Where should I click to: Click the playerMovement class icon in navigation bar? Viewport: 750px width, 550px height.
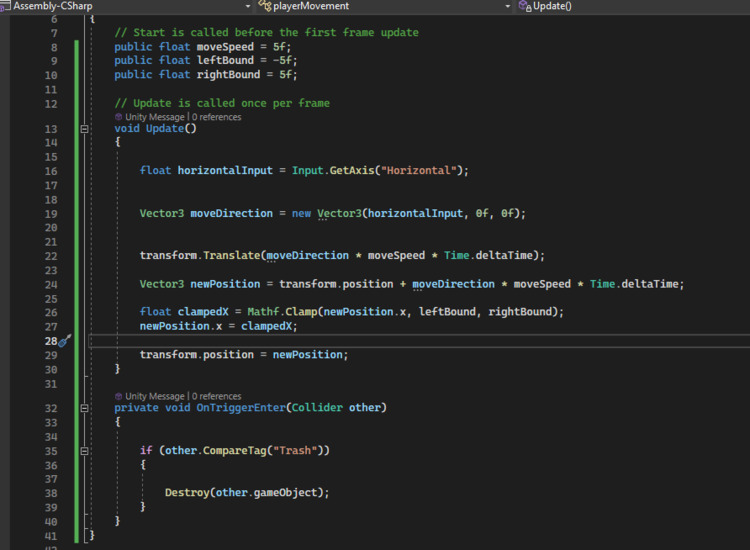265,6
